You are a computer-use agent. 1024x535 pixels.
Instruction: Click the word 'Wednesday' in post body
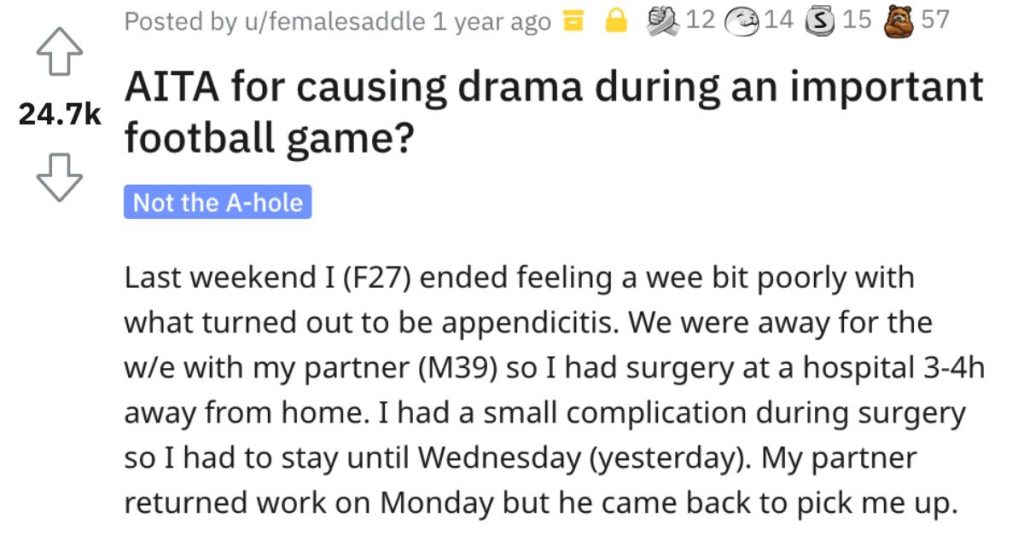[499, 458]
